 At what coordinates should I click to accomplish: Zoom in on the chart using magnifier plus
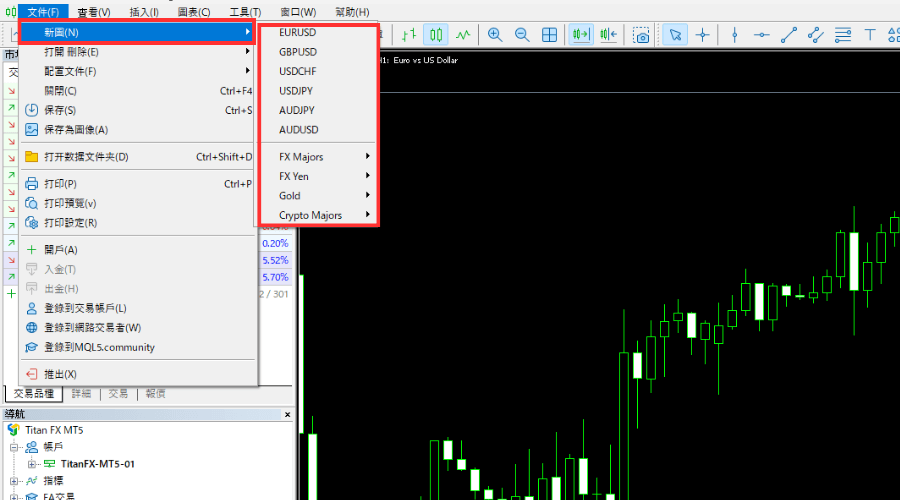(x=495, y=35)
